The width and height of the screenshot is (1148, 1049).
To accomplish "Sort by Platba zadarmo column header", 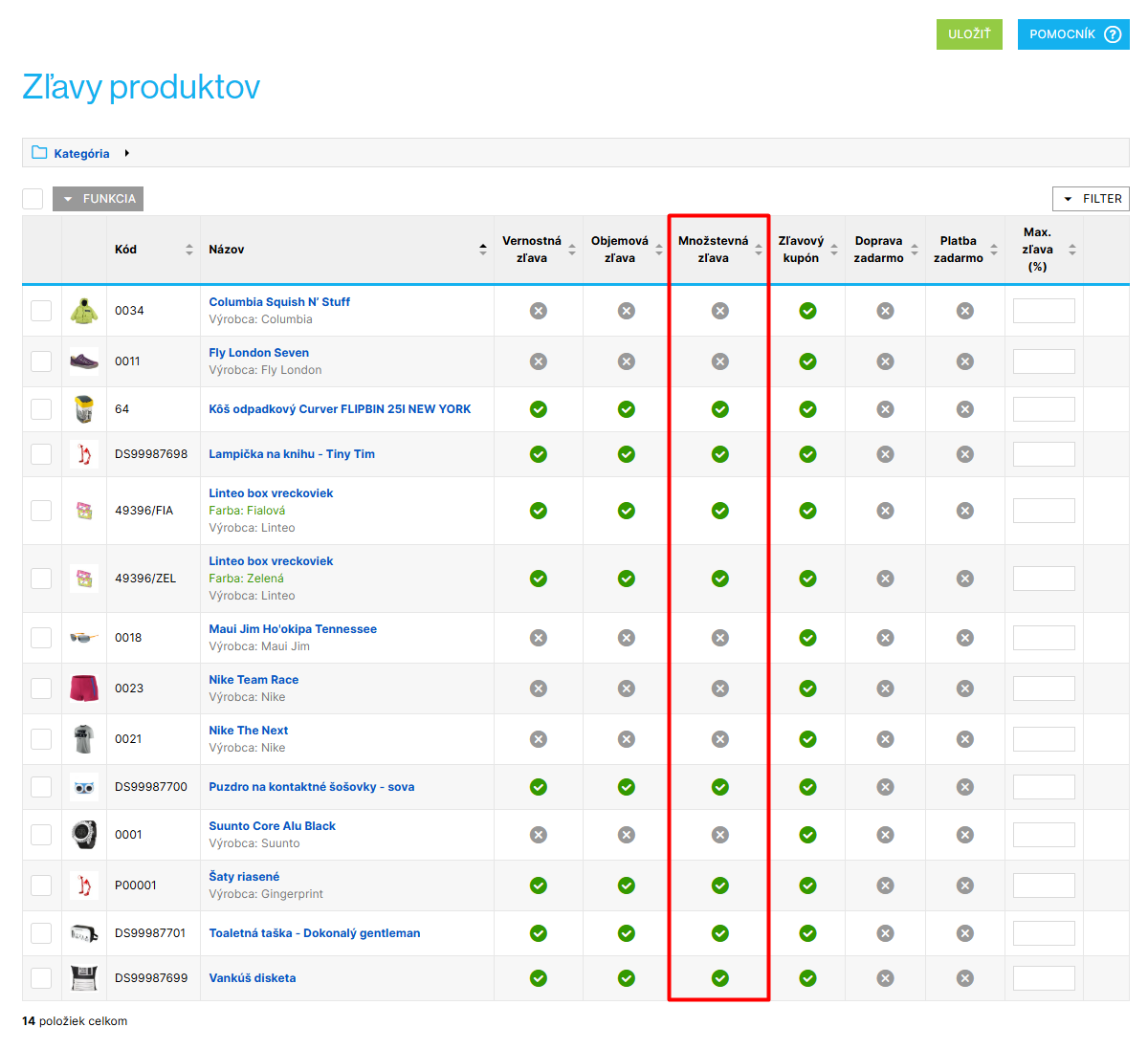I will coord(994,250).
